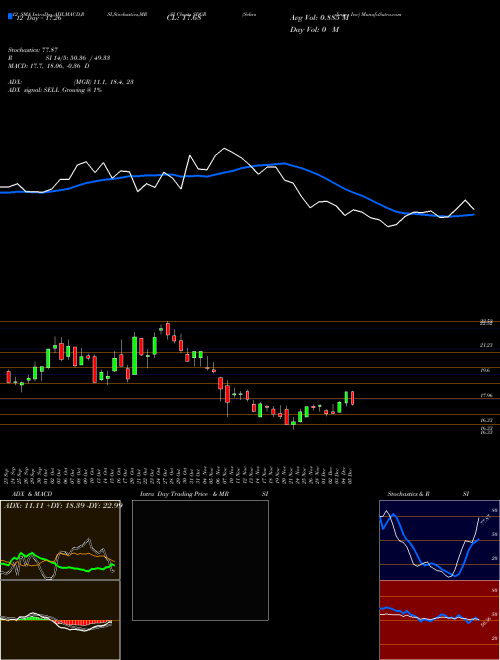Click the blue 12-day SMA legend square
This screenshot has width=500, height=660.
pyautogui.click(x=10, y=16)
